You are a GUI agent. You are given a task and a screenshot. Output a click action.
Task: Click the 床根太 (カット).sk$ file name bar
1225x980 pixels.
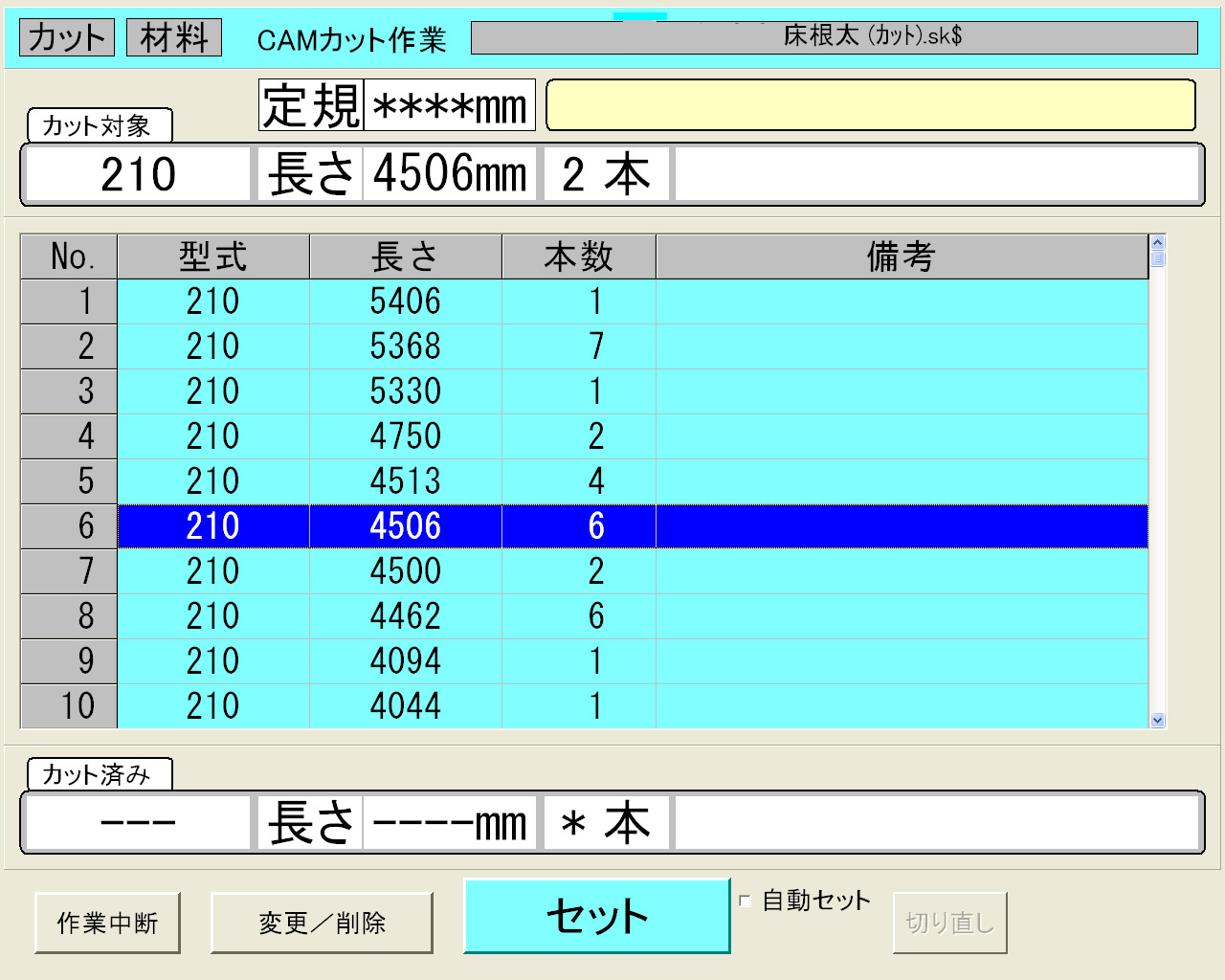834,37
